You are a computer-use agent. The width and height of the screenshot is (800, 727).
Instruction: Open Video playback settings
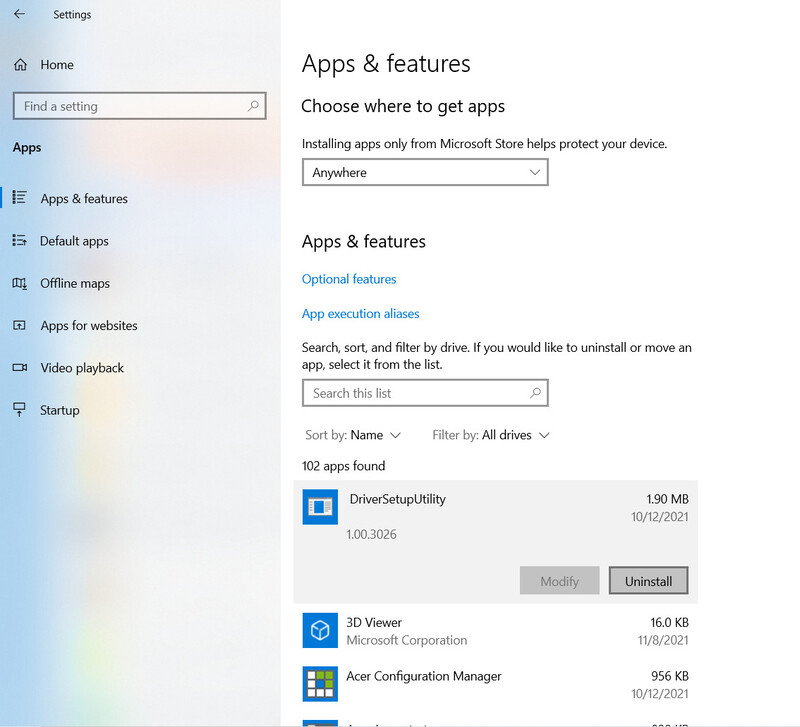[x=82, y=368]
